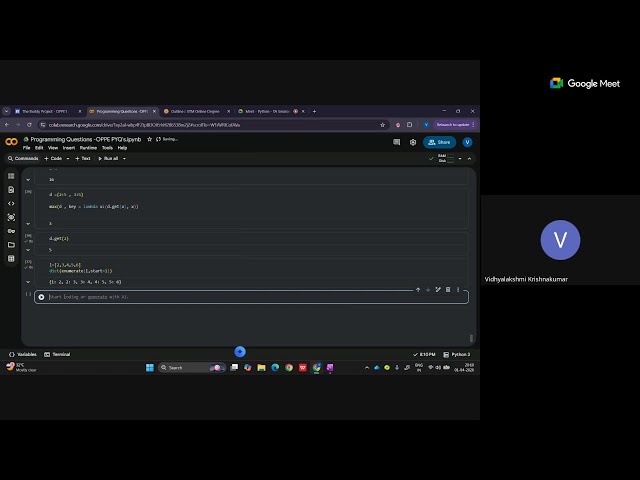Collapse the output of the max lambda cell

[28, 223]
